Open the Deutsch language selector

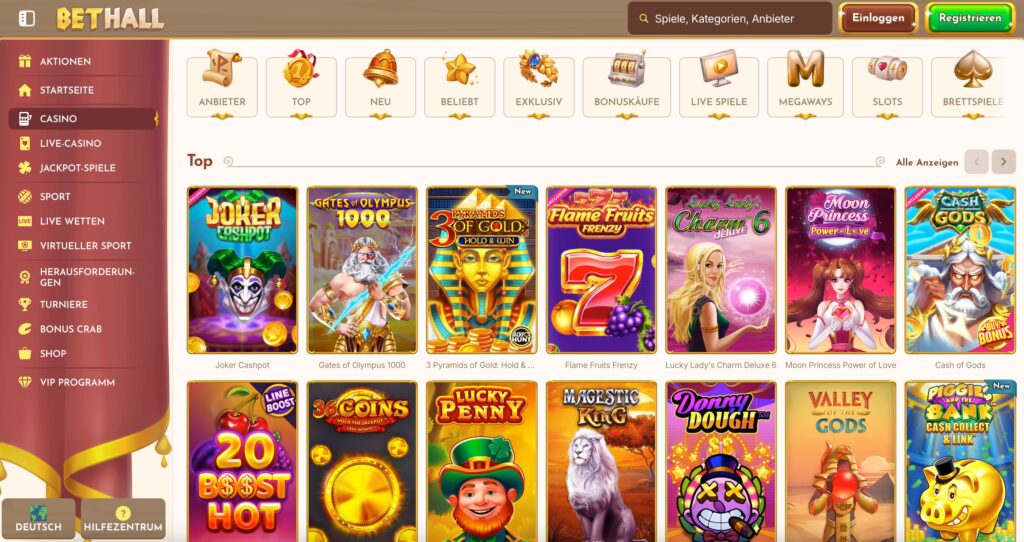pyautogui.click(x=39, y=518)
